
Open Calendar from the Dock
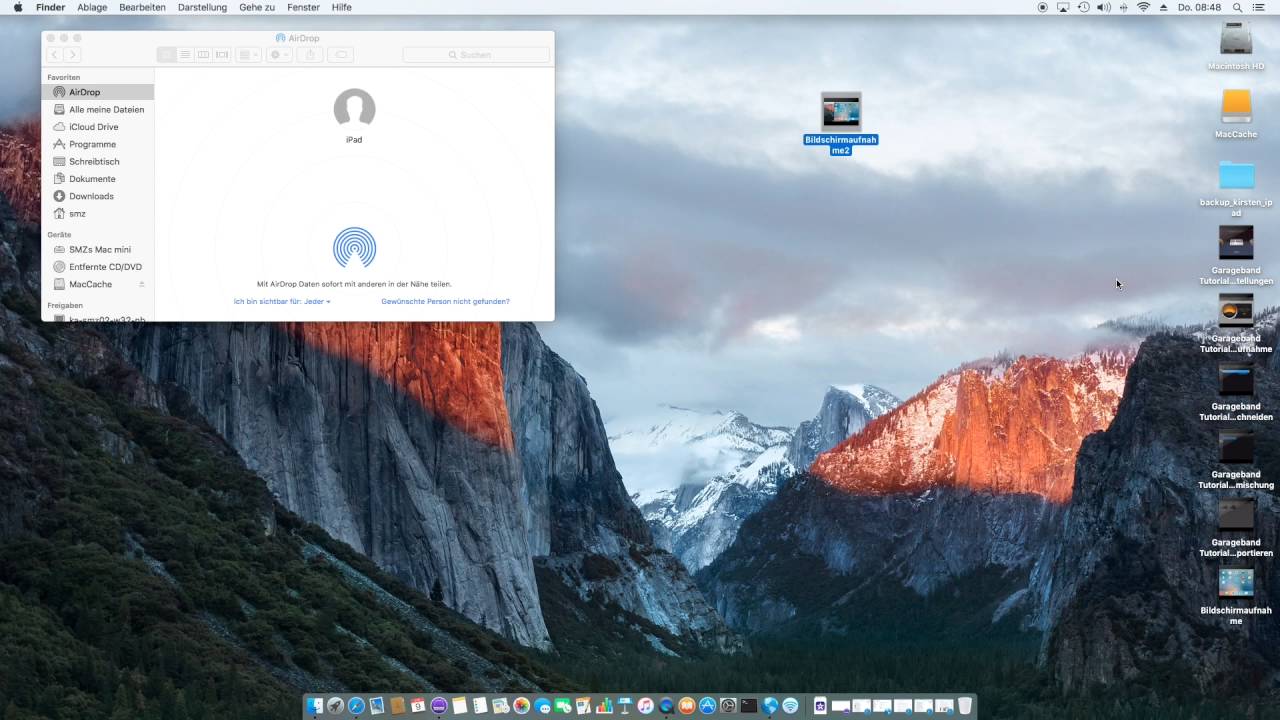coord(417,706)
